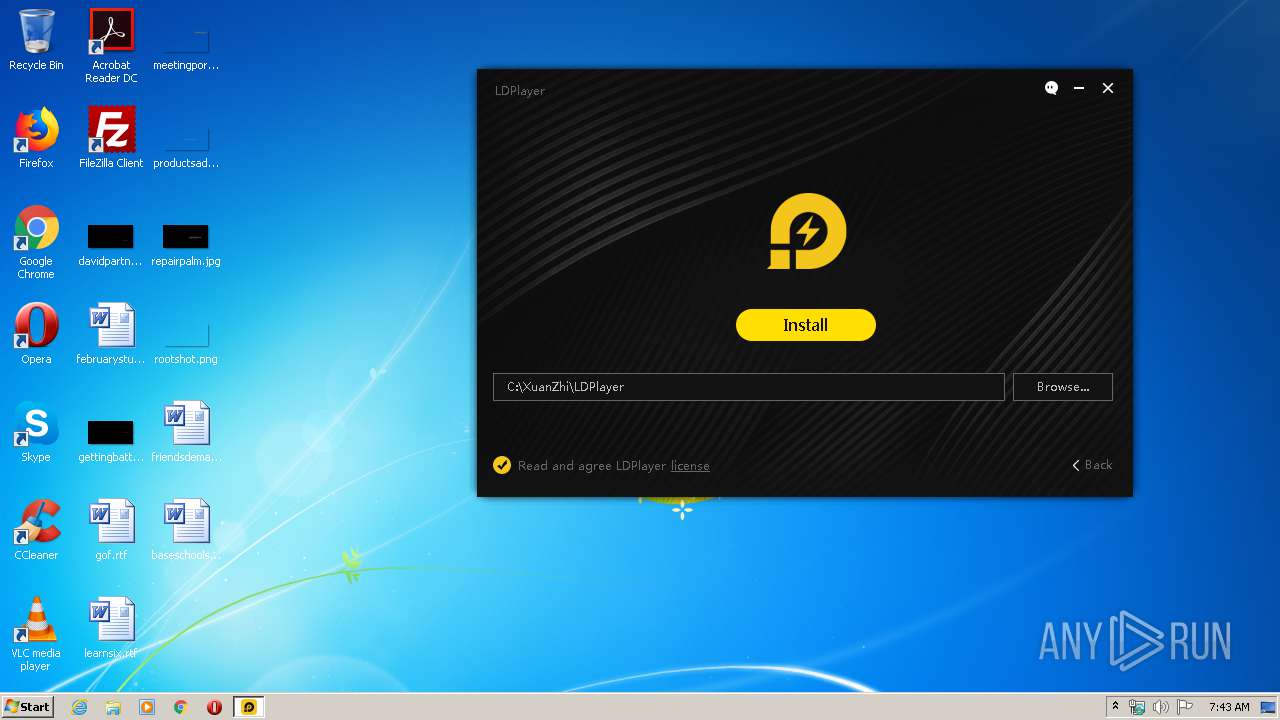Select the Google Chrome desktop shortcut
Image resolution: width=1280 pixels, height=720 pixels.
tap(36, 242)
